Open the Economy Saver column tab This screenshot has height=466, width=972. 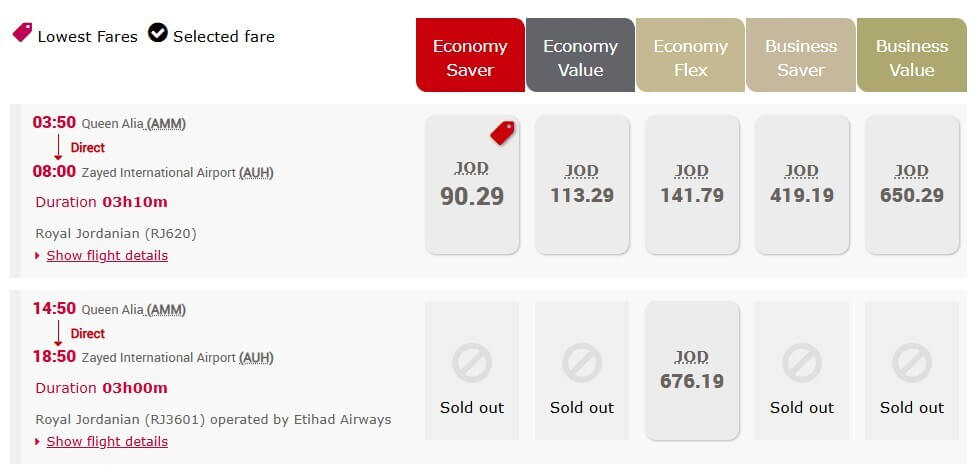(x=470, y=55)
